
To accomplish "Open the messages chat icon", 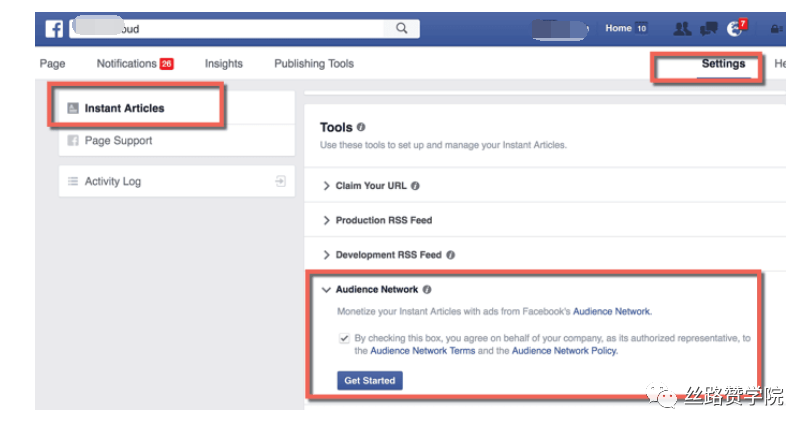I will click(x=708, y=29).
